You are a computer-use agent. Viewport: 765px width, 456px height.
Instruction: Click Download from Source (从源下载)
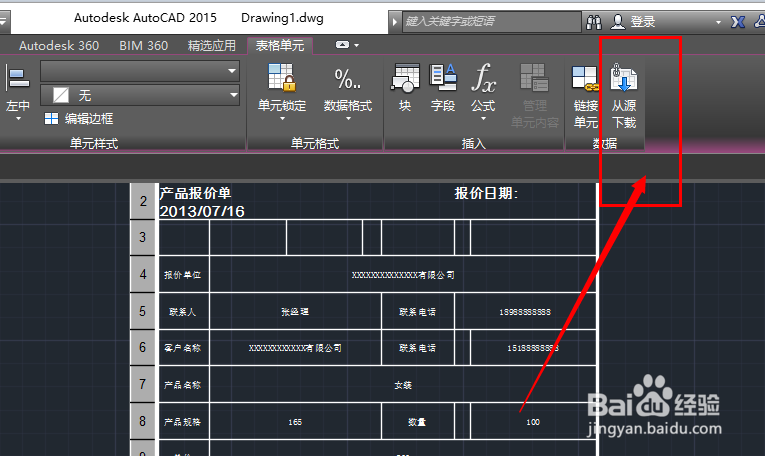click(x=624, y=95)
